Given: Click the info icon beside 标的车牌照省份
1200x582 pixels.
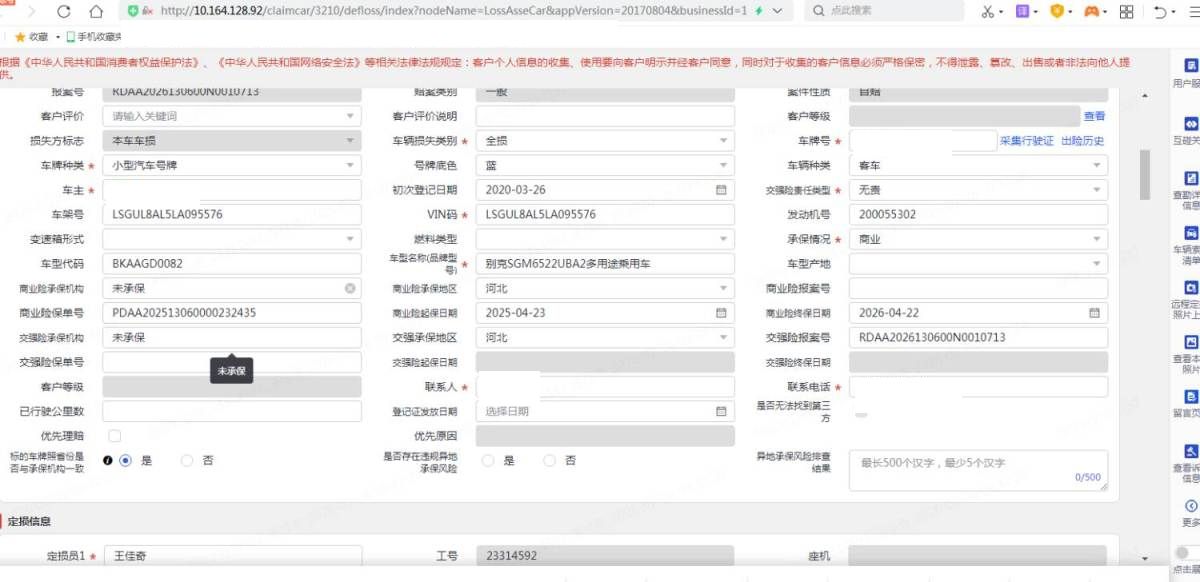Looking at the screenshot, I should tap(108, 461).
